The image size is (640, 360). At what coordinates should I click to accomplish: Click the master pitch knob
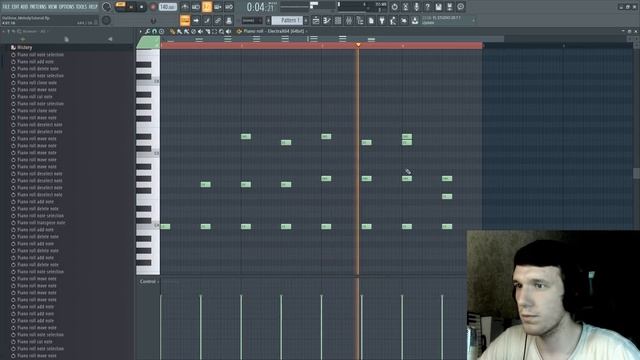tap(106, 20)
